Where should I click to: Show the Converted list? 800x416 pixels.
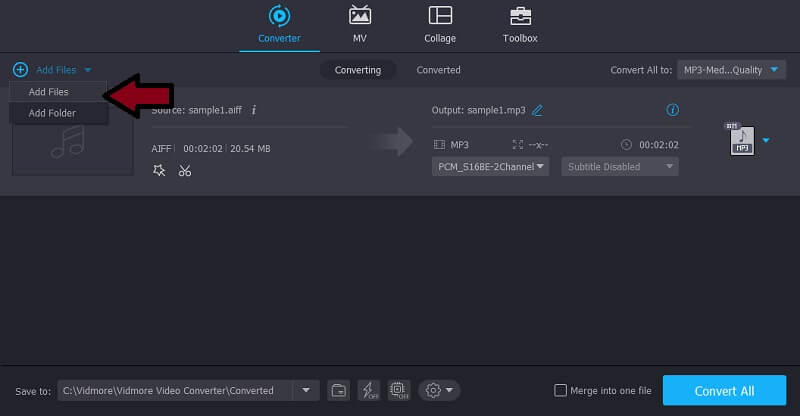coord(438,70)
